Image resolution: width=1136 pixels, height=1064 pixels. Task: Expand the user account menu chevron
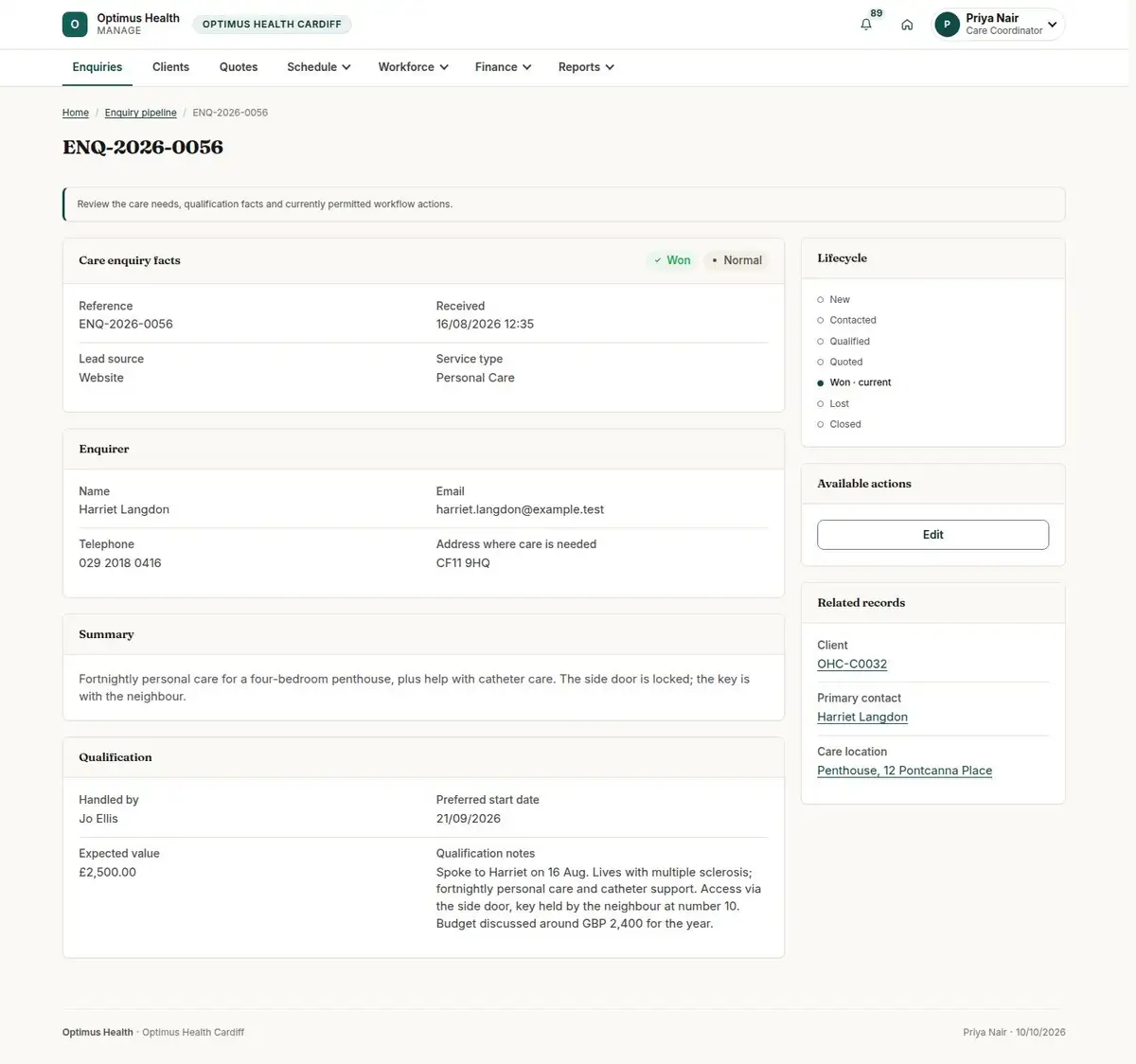coord(1052,25)
